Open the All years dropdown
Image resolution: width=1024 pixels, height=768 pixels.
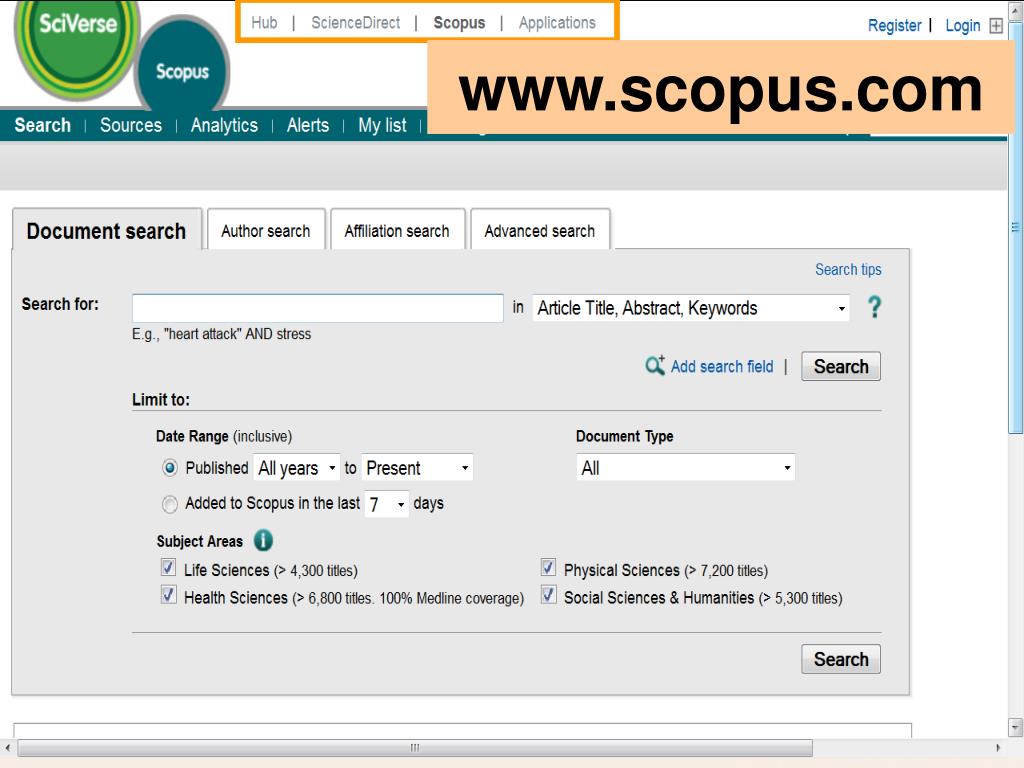pos(296,468)
